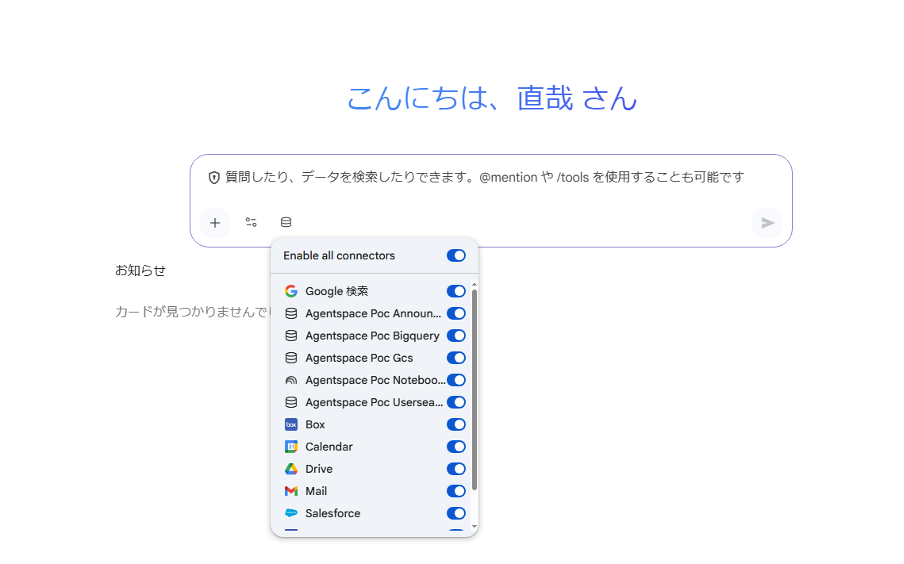This screenshot has width=904, height=564.
Task: Select the Agentspace Poc Noteboo... list item
Action: coord(368,380)
